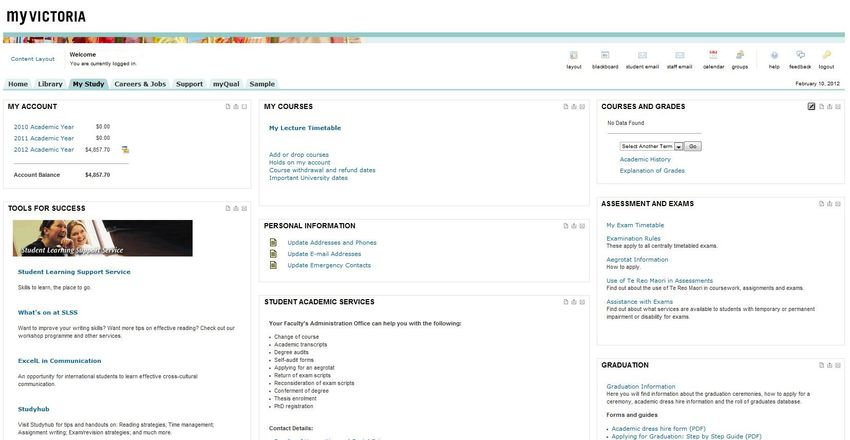Click the myVictoria logo
Viewport: 850px width, 440px height.
46,17
